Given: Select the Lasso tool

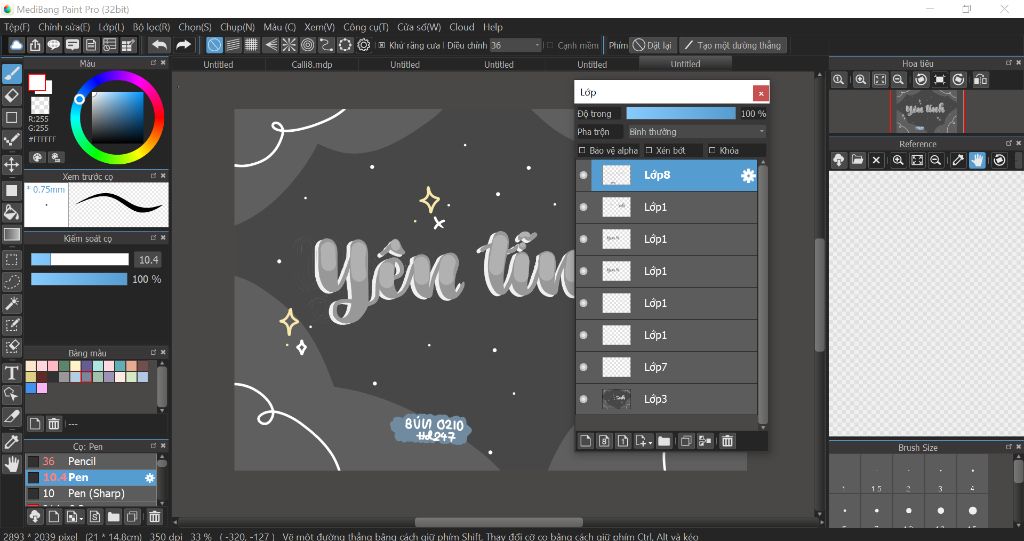Looking at the screenshot, I should tap(12, 282).
